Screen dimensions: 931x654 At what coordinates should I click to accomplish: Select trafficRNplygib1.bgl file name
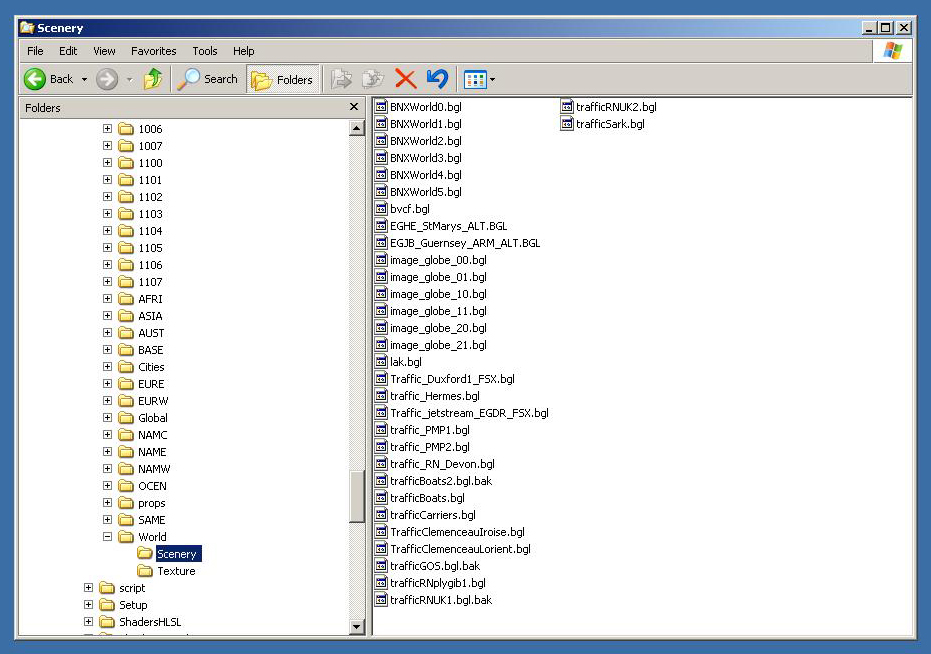tap(438, 583)
